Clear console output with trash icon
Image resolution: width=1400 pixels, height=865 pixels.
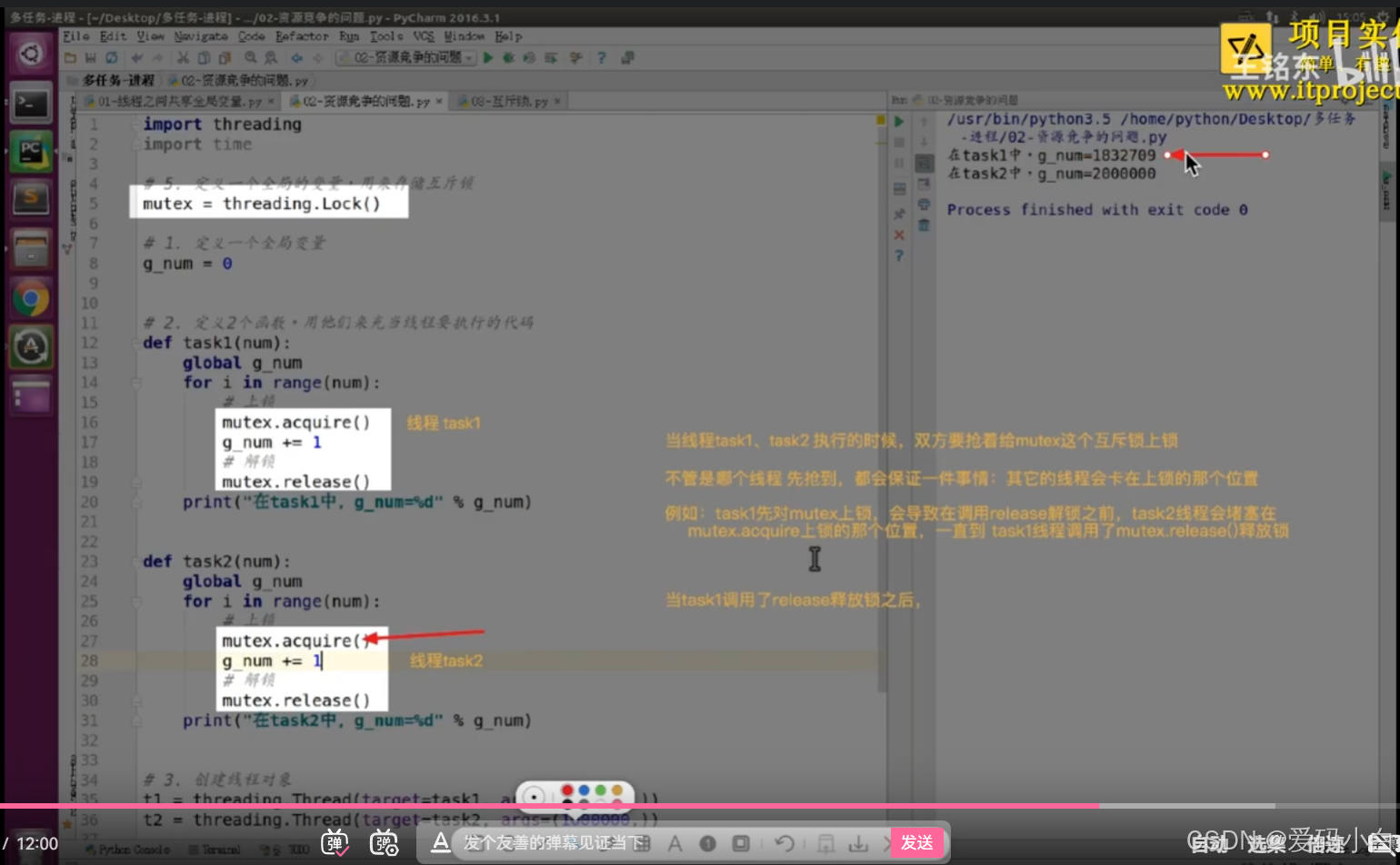click(x=924, y=224)
